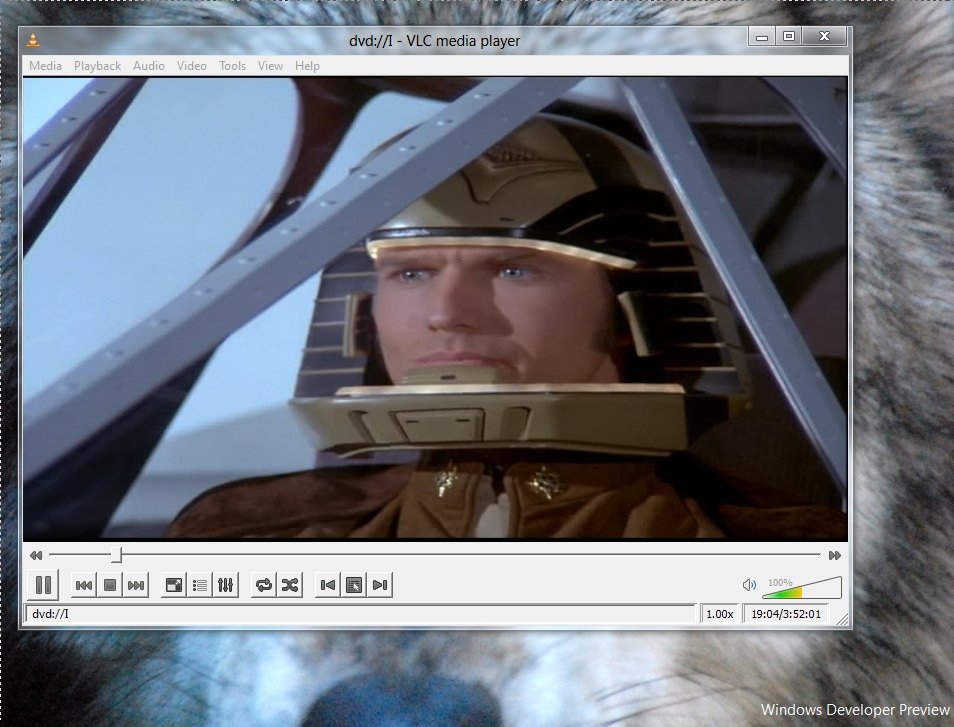The image size is (954, 727).
Task: Open the Tools menu
Action: [x=232, y=66]
